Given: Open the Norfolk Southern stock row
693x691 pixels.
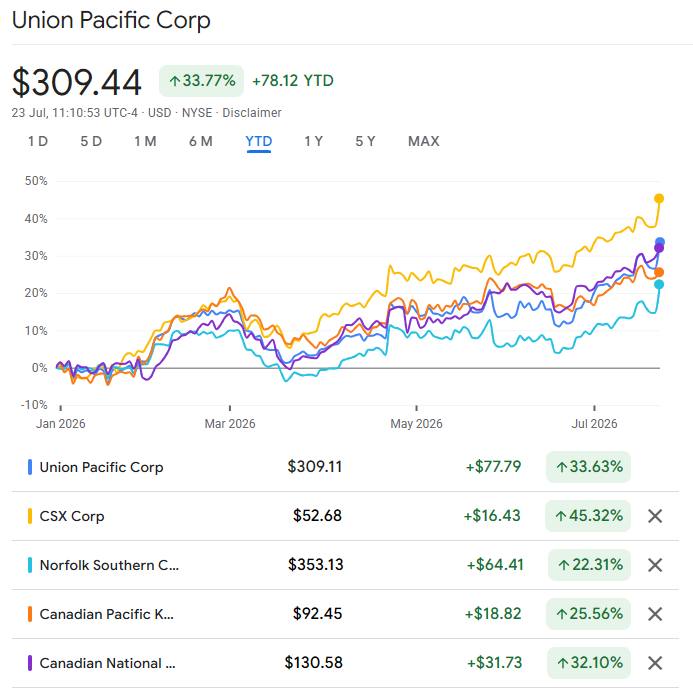Looking at the screenshot, I should click(345, 565).
